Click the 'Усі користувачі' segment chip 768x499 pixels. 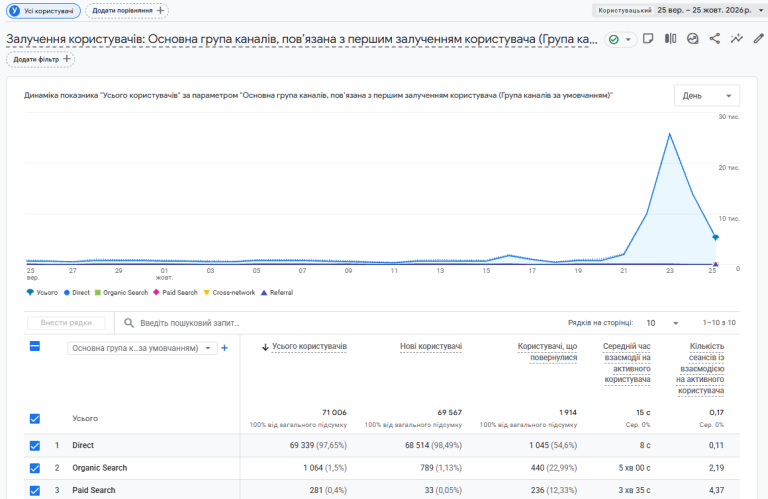tap(43, 11)
